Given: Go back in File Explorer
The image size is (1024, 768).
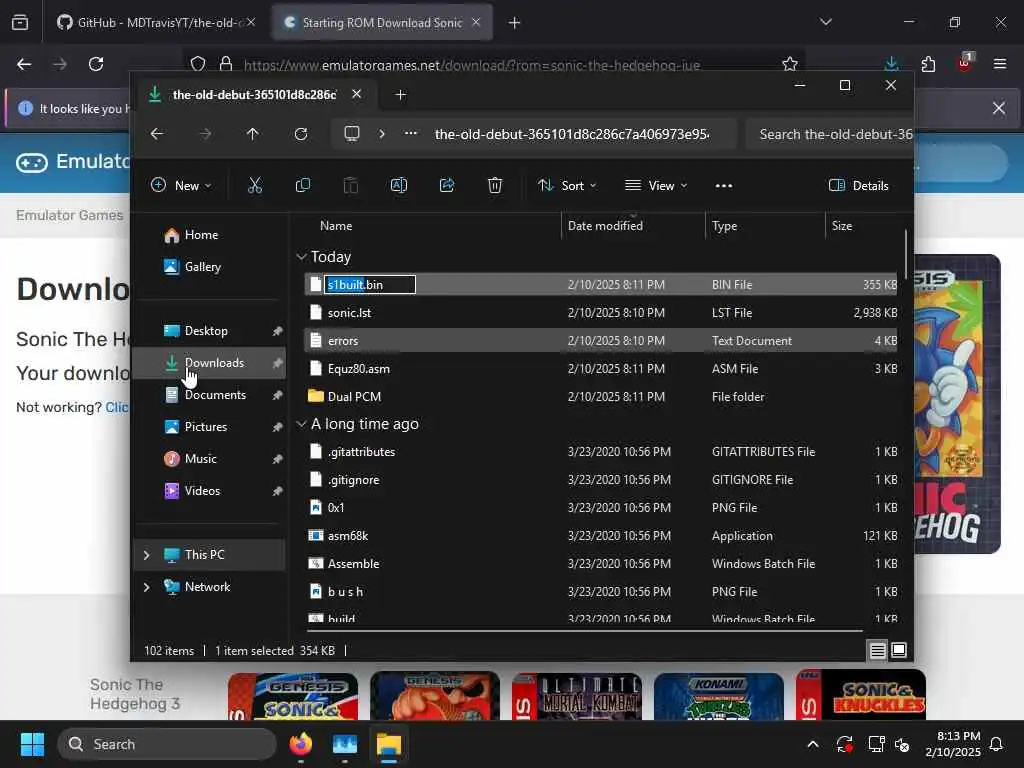Looking at the screenshot, I should pos(157,134).
